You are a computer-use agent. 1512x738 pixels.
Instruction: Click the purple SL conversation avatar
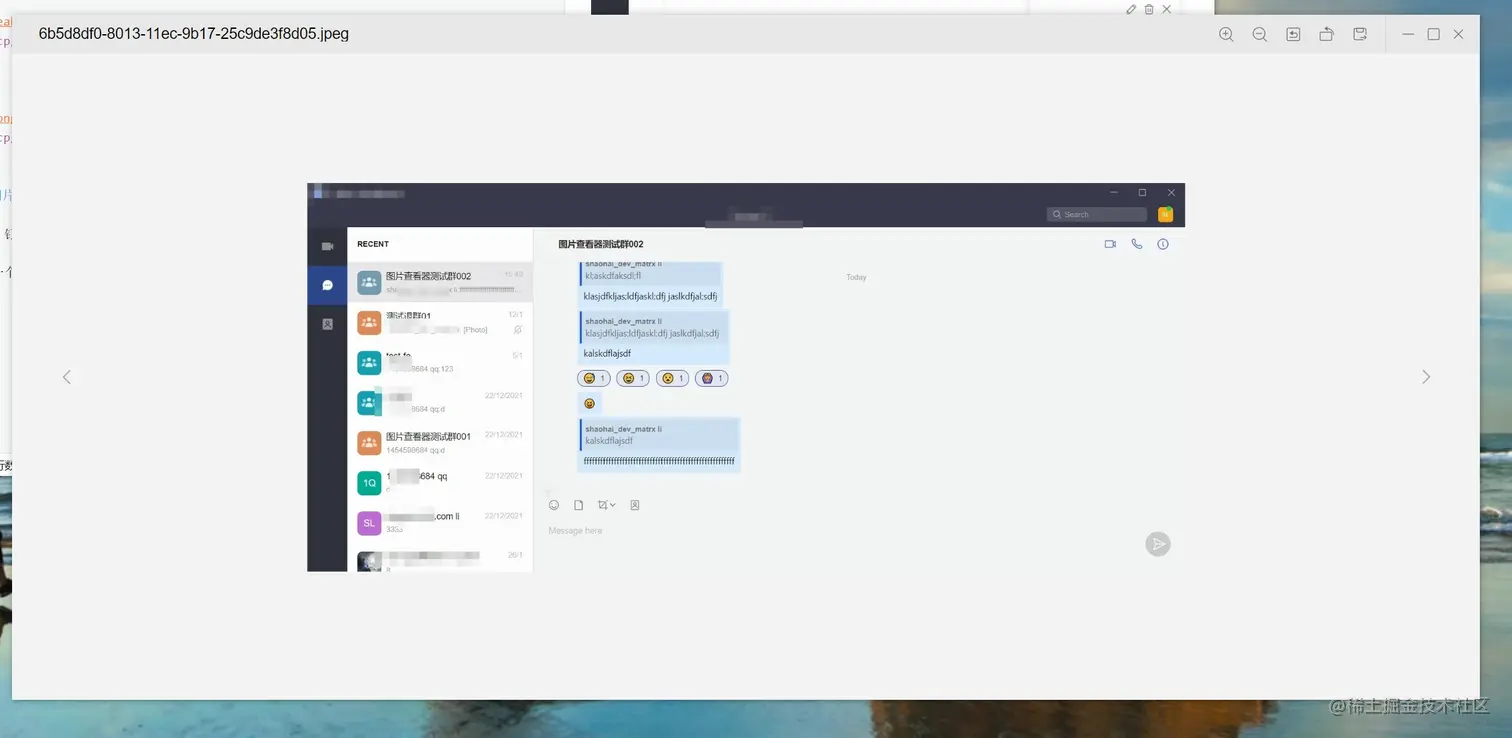coord(369,523)
